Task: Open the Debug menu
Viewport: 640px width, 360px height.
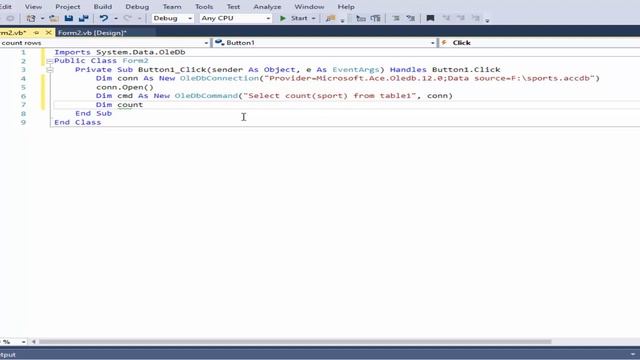Action: pyautogui.click(x=137, y=7)
